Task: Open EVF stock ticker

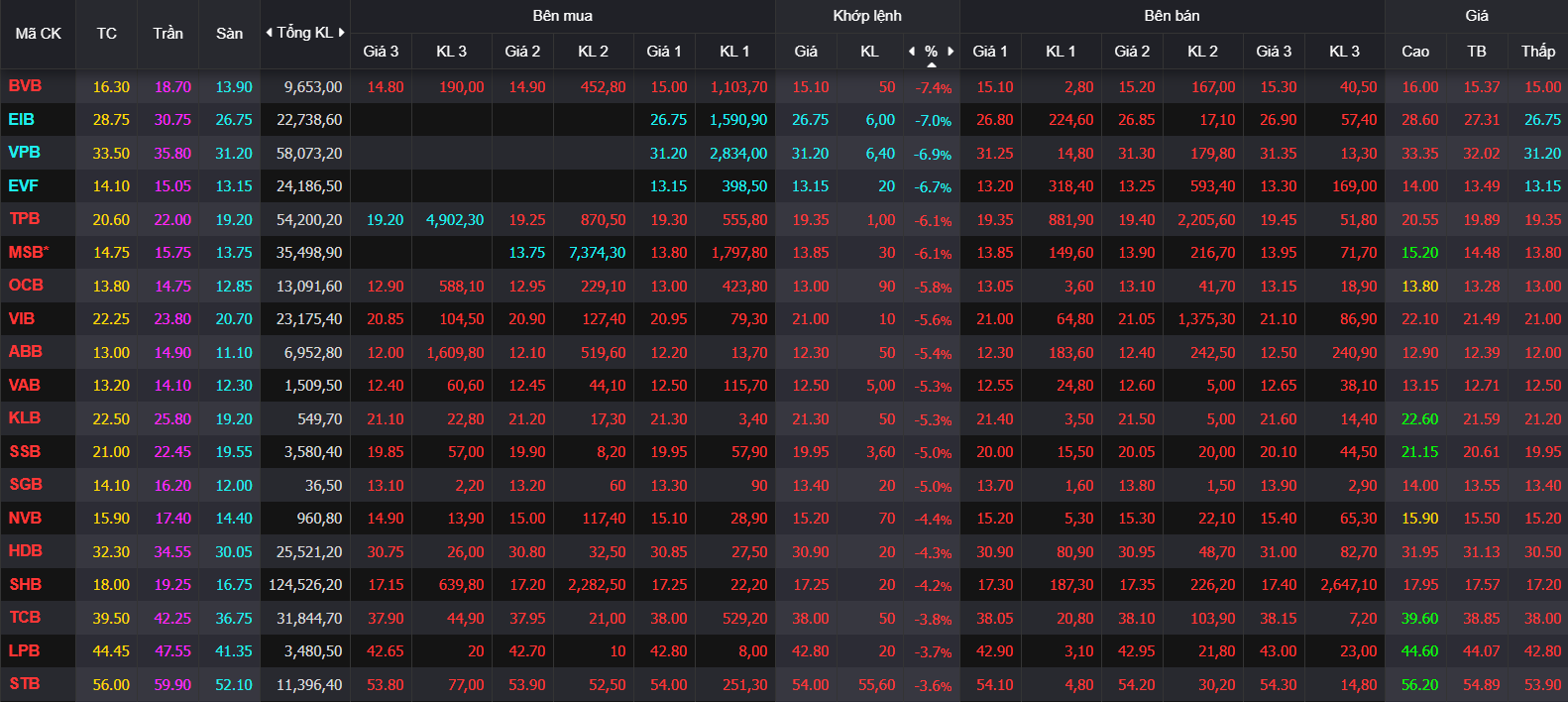Action: tap(23, 185)
